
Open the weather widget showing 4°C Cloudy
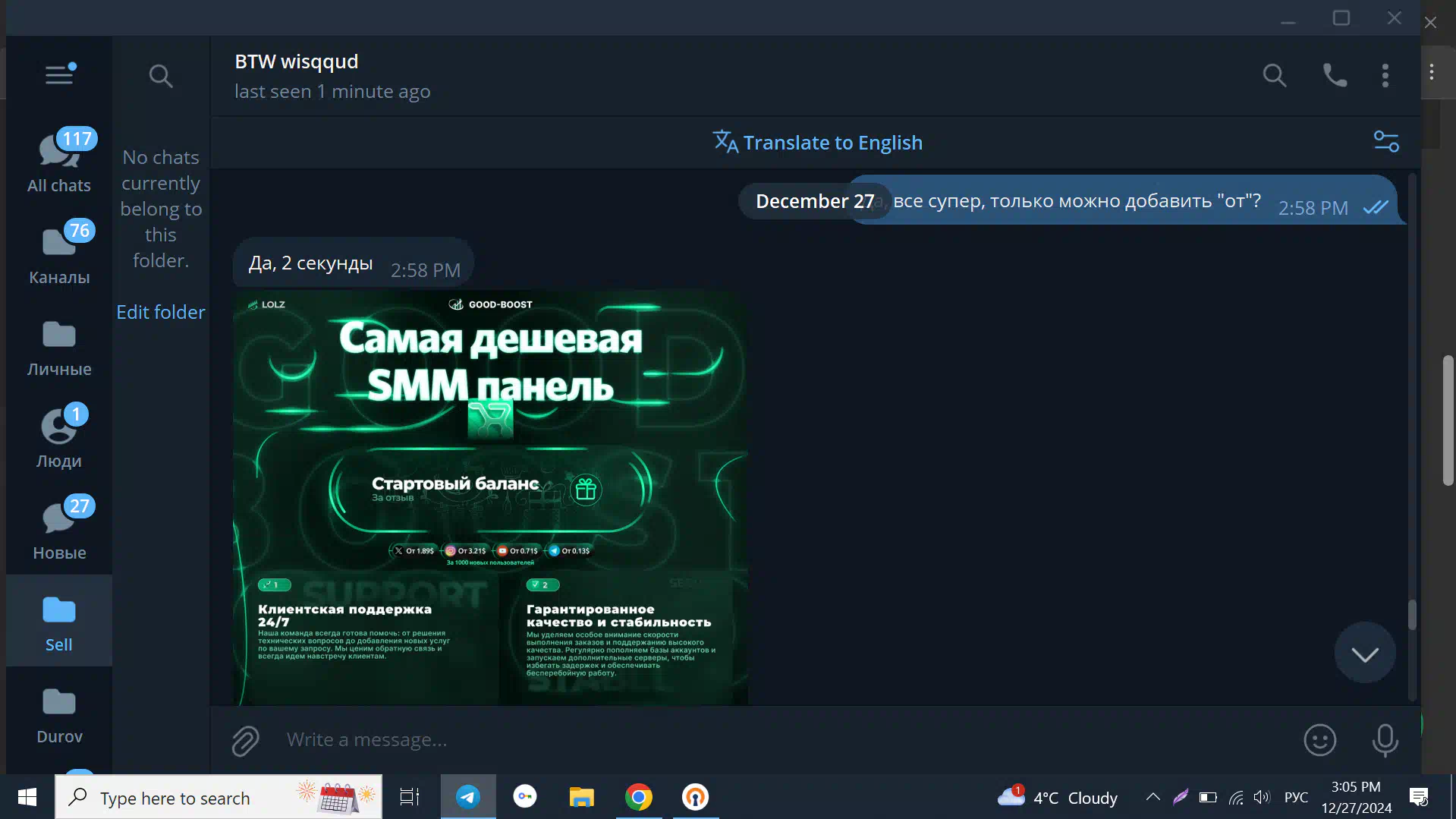tap(1058, 797)
